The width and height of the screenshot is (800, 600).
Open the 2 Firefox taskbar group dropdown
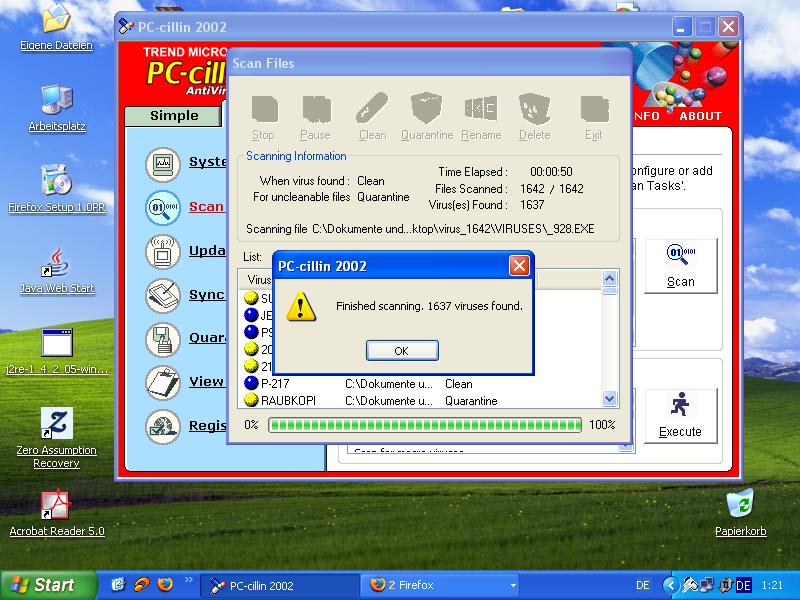pyautogui.click(x=513, y=586)
